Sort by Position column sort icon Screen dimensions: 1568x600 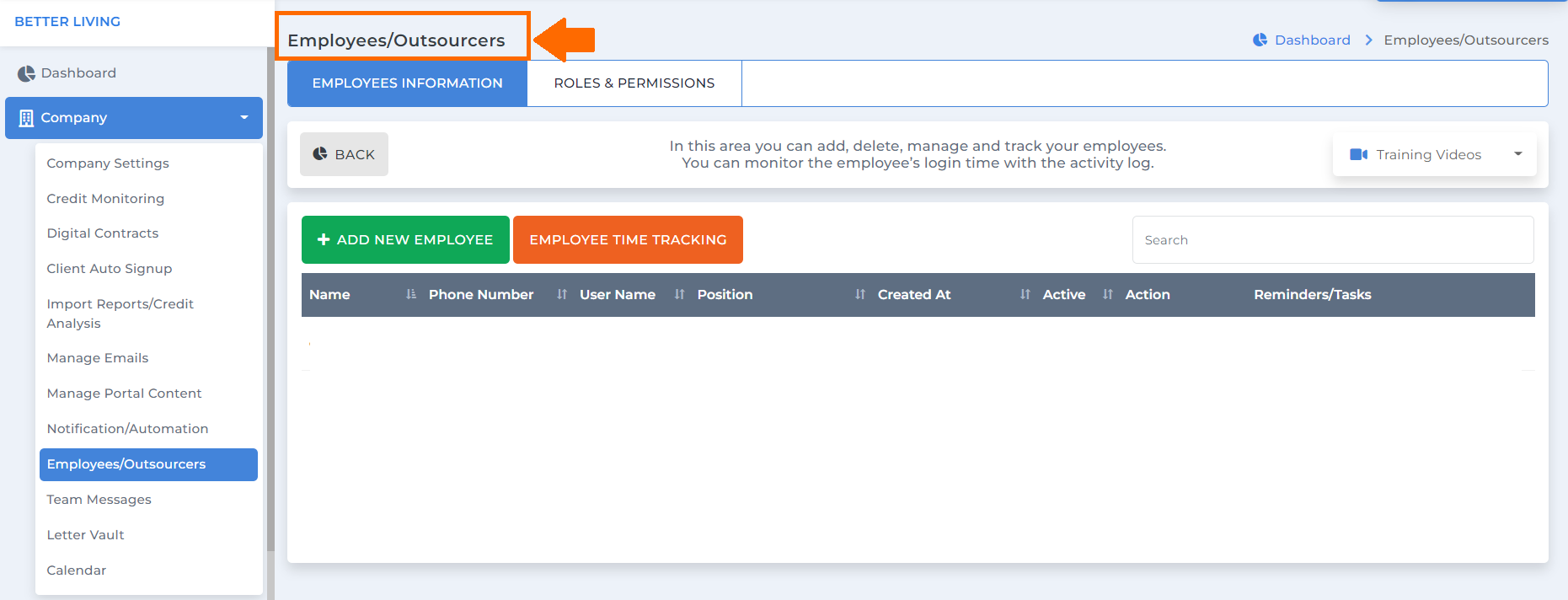click(x=859, y=294)
